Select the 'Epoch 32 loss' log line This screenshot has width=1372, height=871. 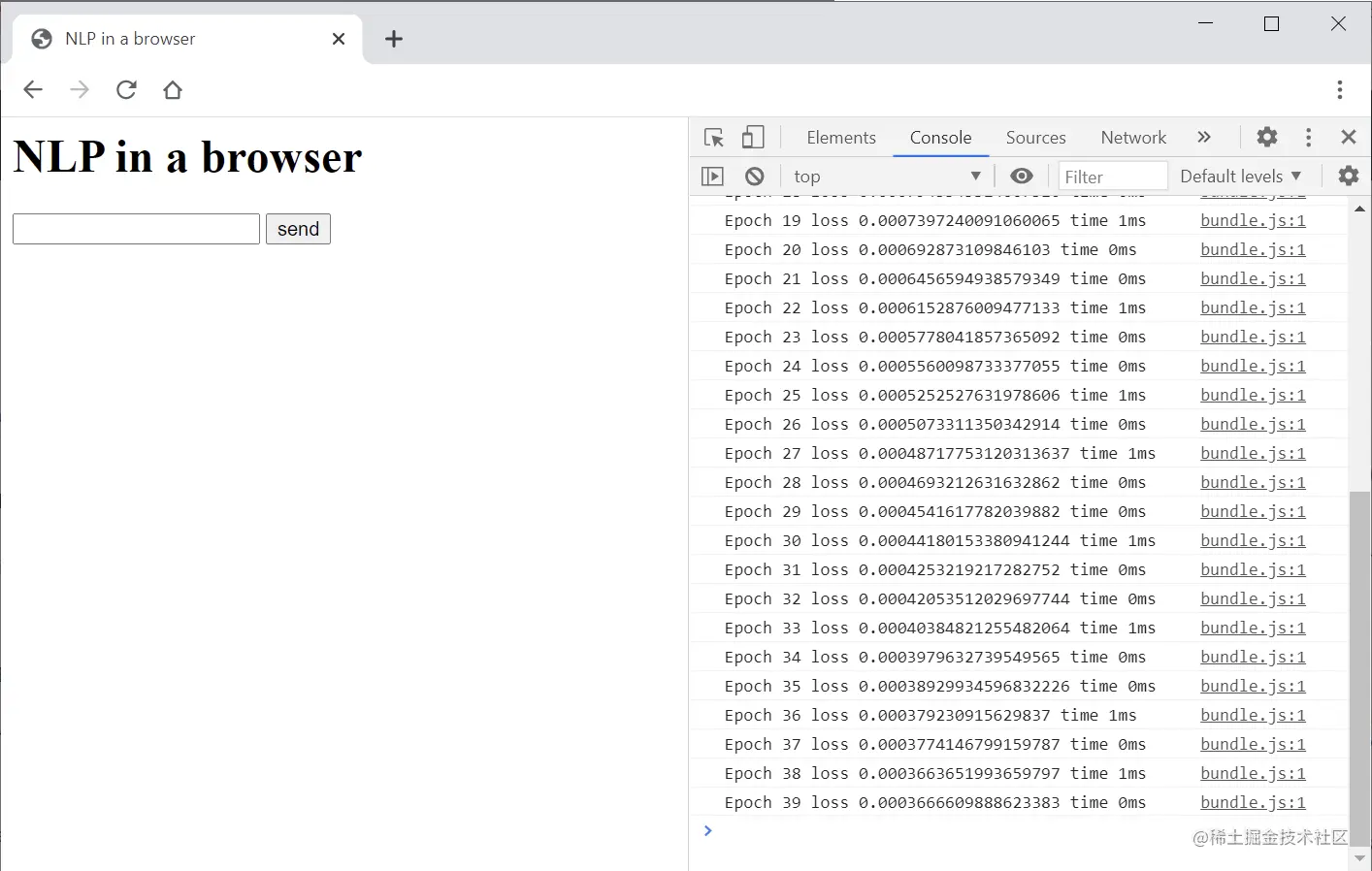click(x=939, y=598)
